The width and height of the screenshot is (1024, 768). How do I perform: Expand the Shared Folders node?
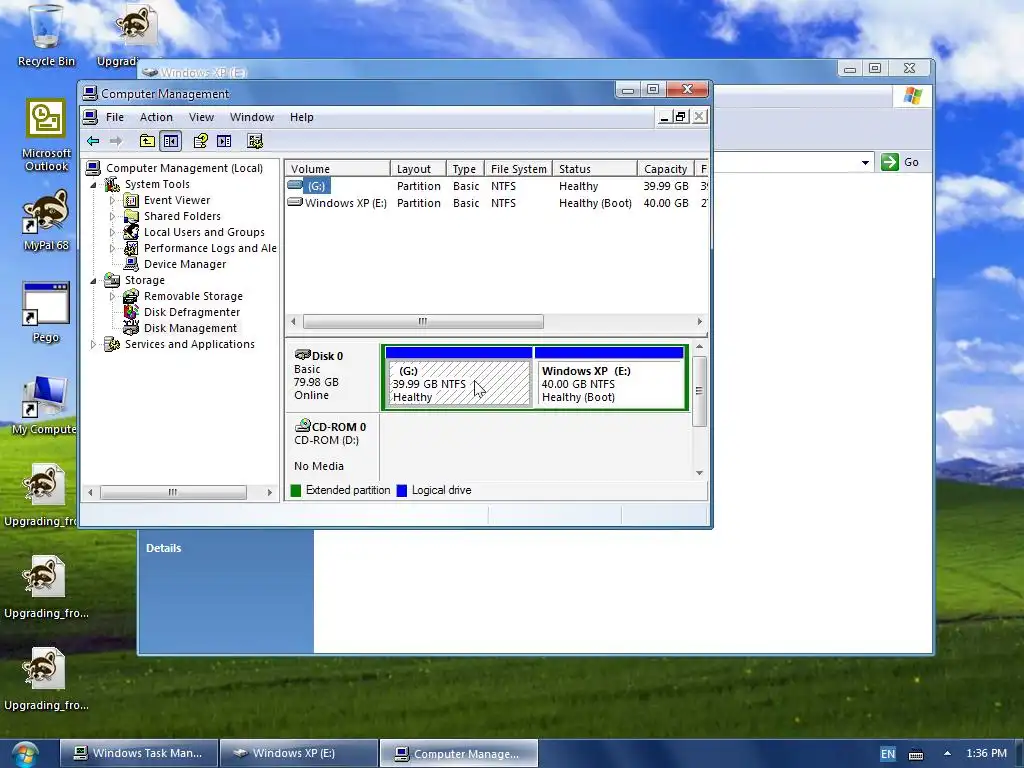[112, 216]
